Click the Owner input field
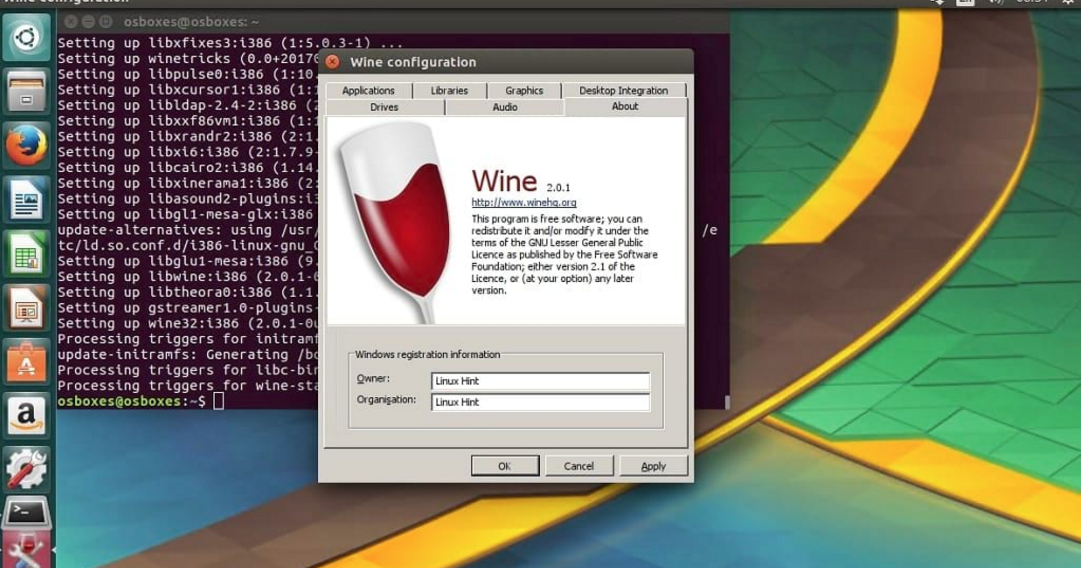The height and width of the screenshot is (568, 1081). coord(540,381)
